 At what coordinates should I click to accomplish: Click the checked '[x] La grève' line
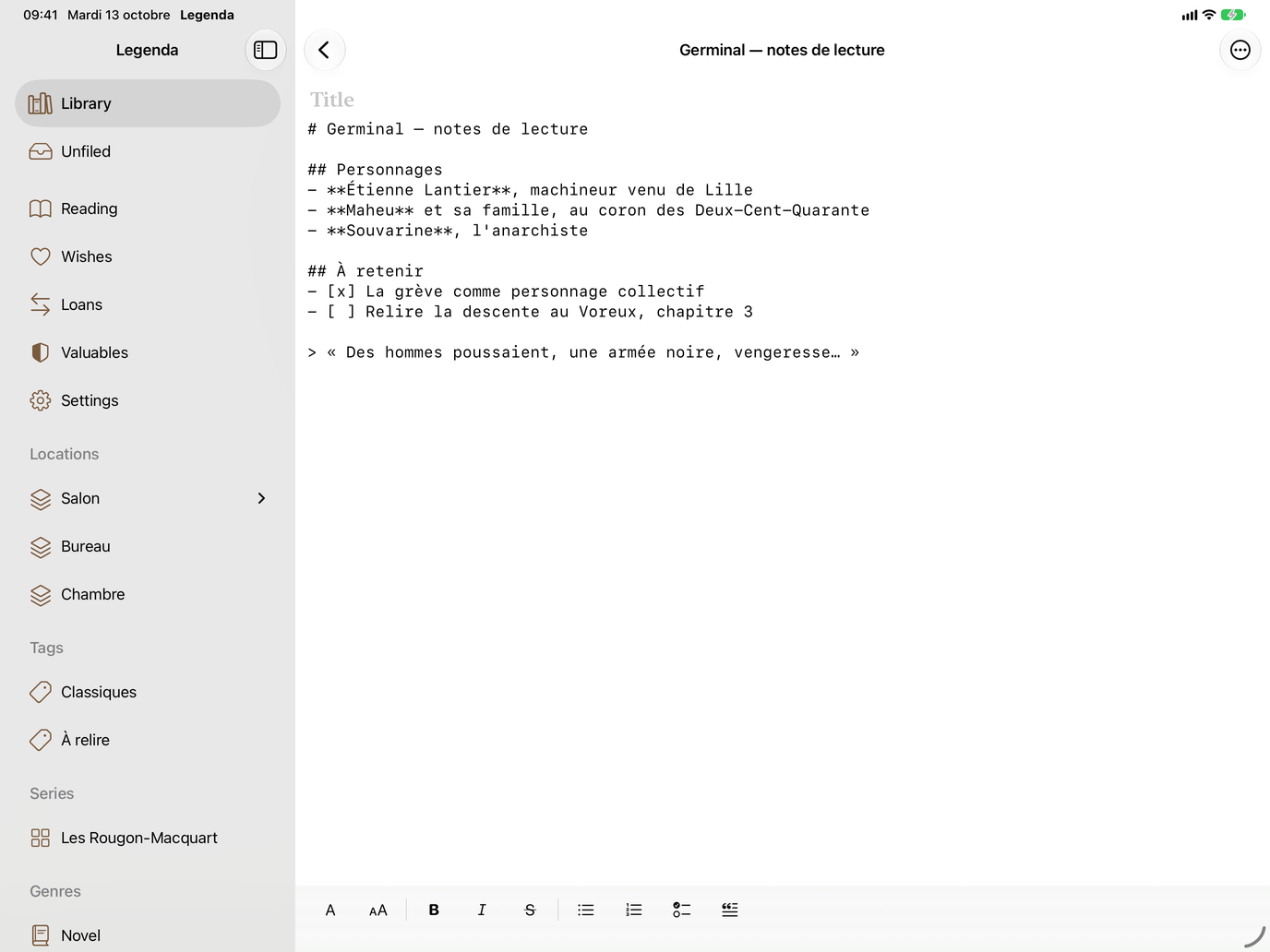click(506, 292)
